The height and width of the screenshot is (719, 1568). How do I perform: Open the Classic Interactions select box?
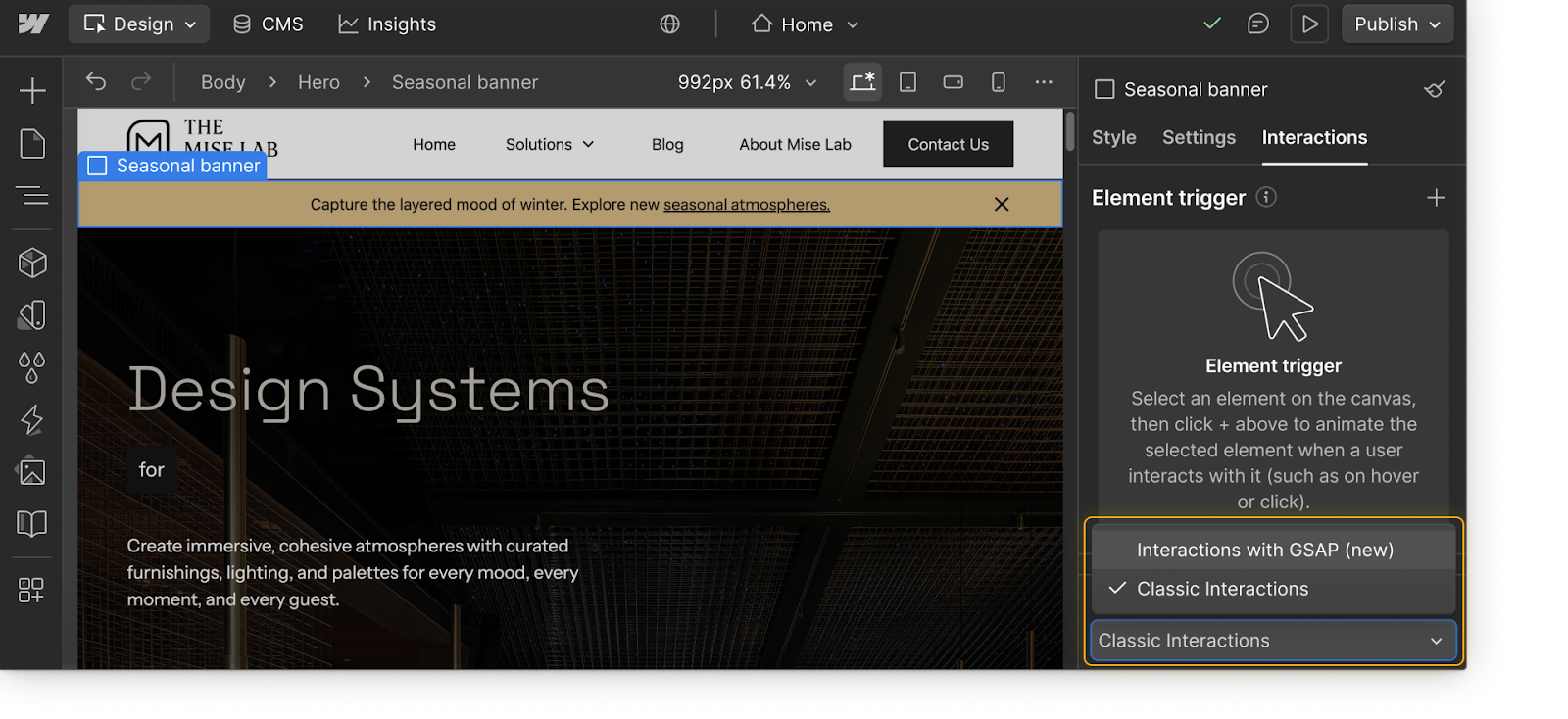tap(1273, 641)
